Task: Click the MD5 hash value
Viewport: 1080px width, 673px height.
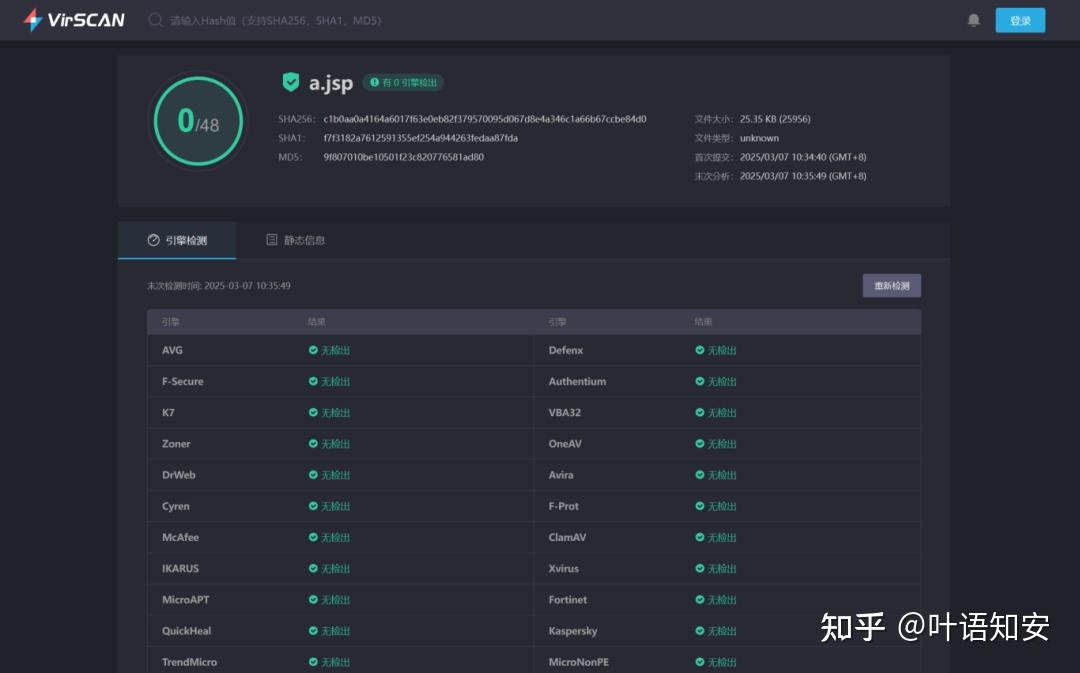Action: [404, 157]
